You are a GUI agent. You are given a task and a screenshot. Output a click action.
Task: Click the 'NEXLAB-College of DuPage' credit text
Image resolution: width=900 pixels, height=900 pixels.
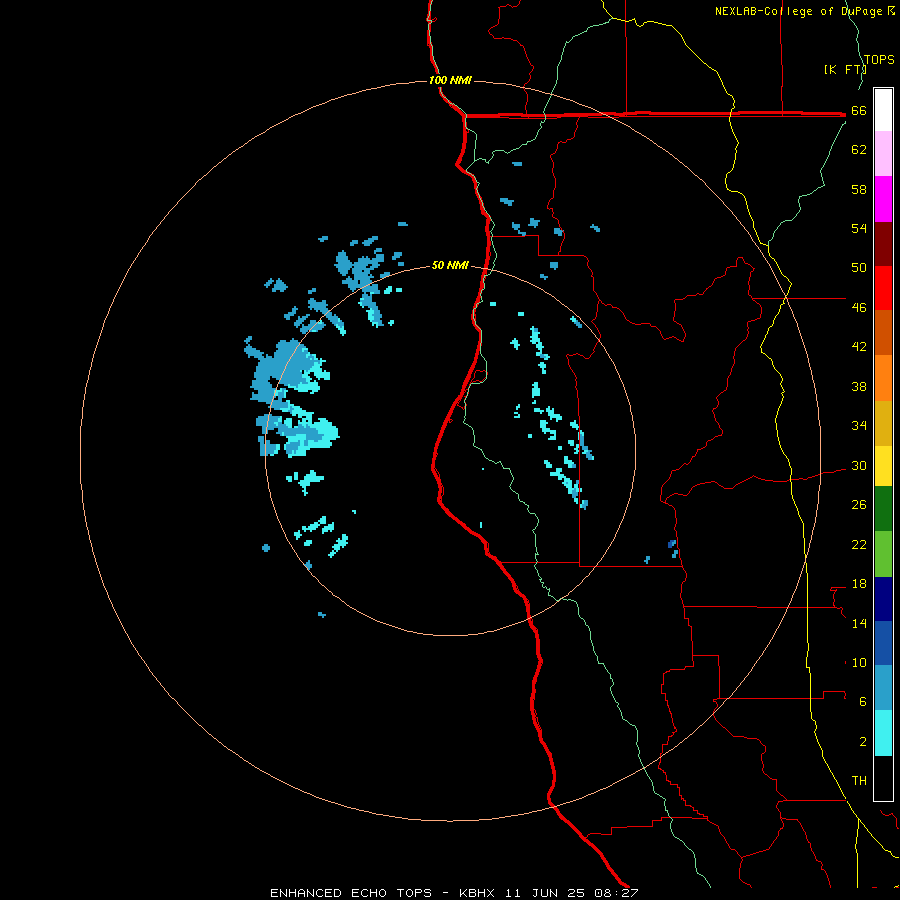801,11
